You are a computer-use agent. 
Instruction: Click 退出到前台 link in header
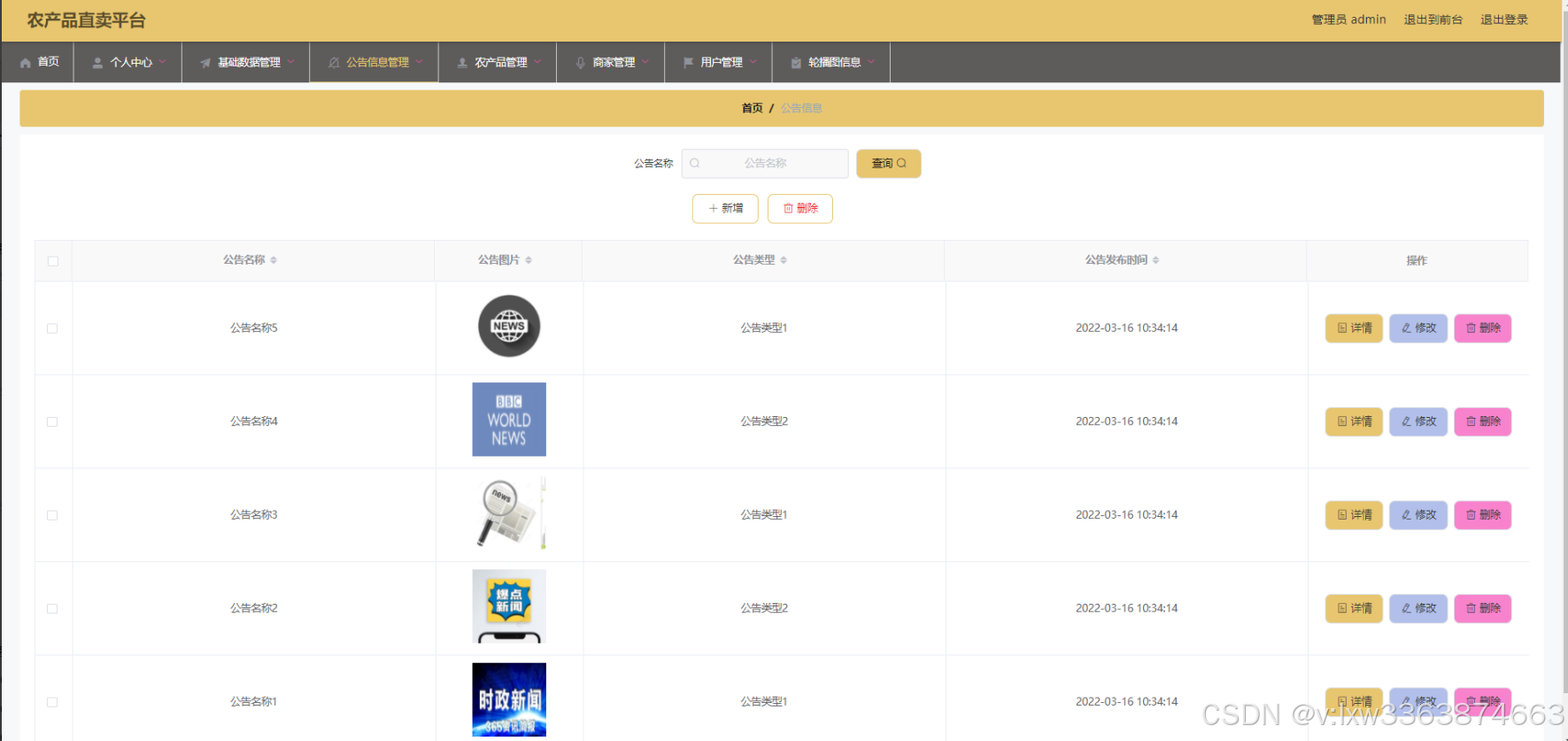tap(1433, 19)
